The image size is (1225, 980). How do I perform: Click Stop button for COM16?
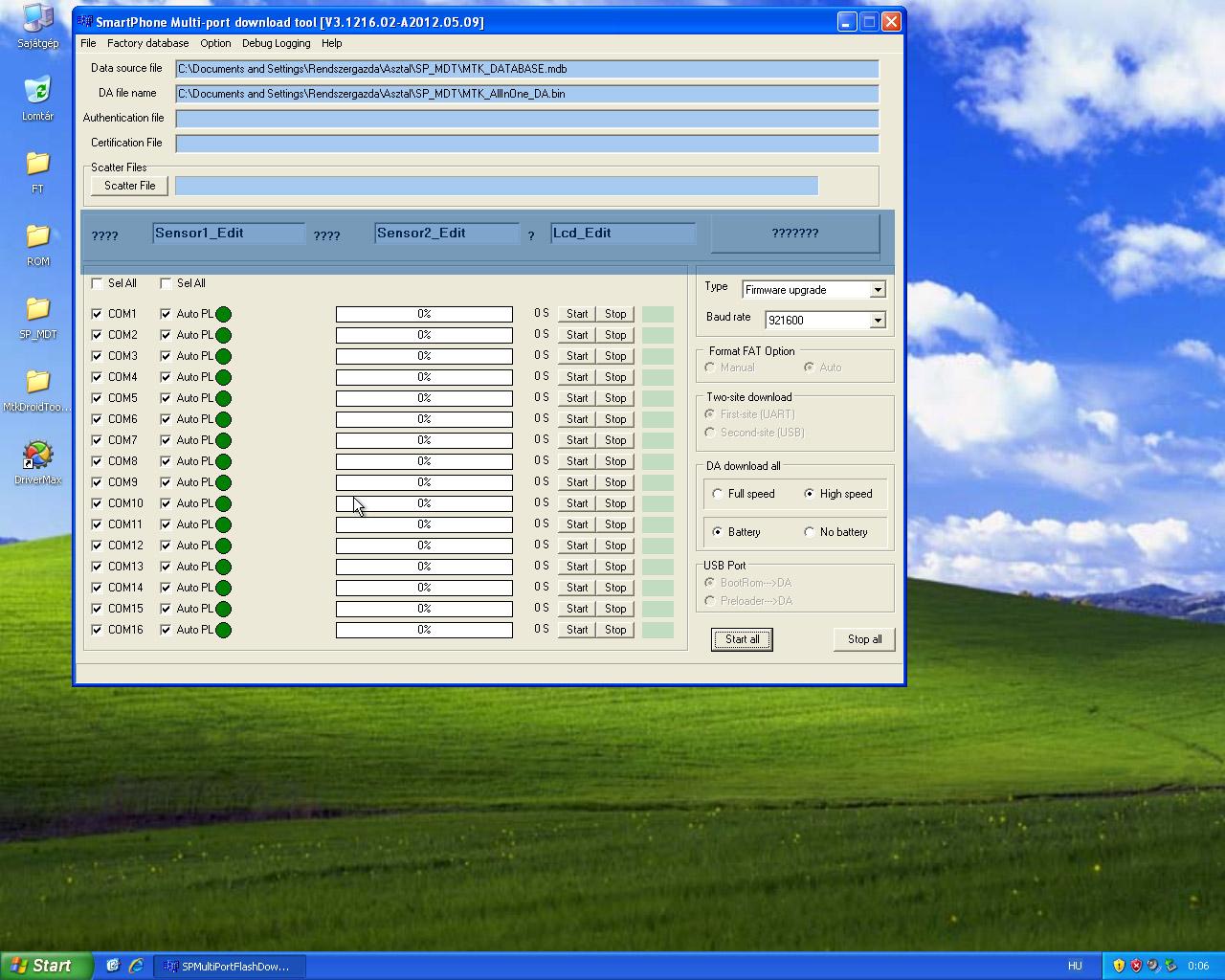click(x=615, y=630)
